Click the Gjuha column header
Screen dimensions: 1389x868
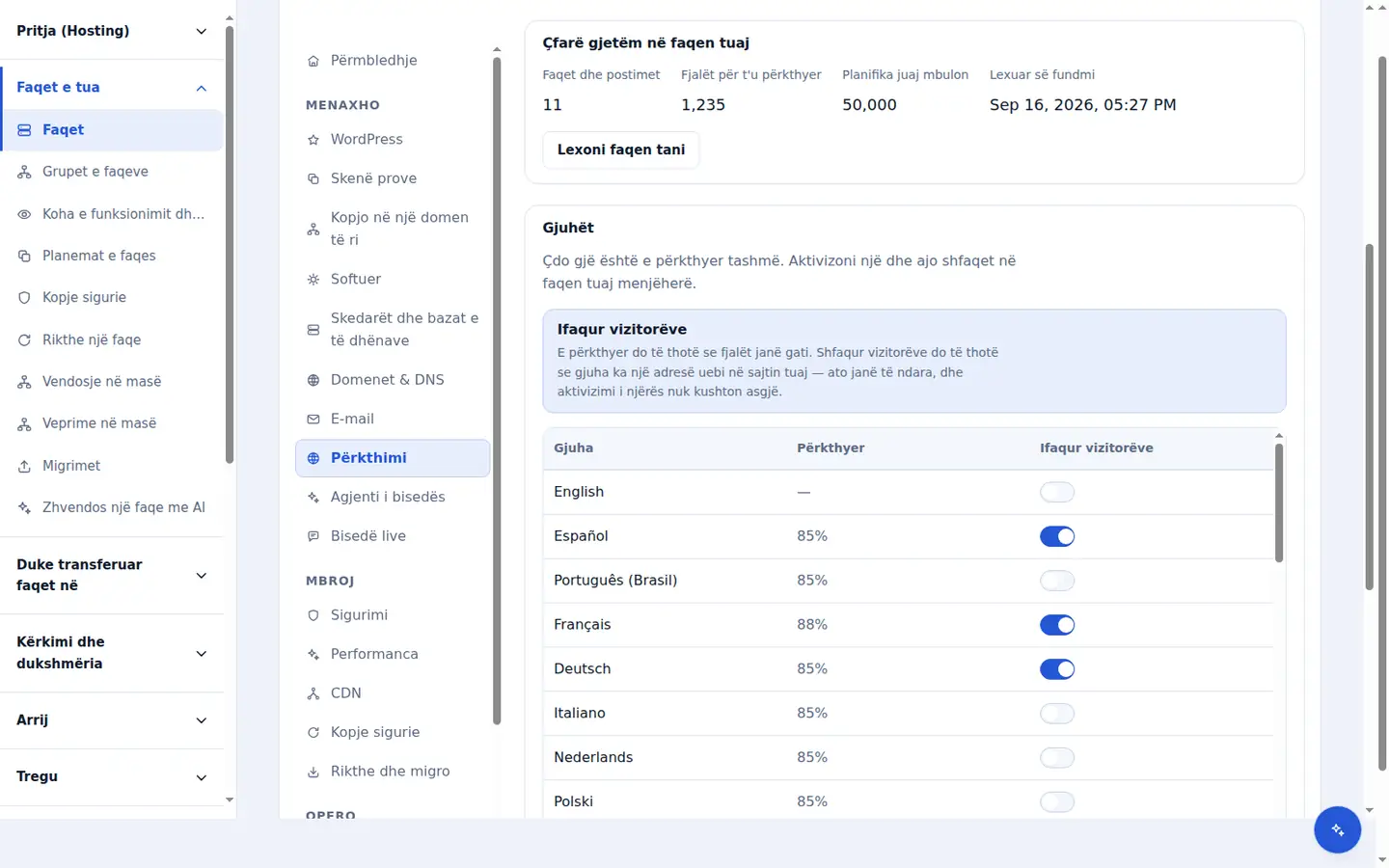tap(574, 448)
